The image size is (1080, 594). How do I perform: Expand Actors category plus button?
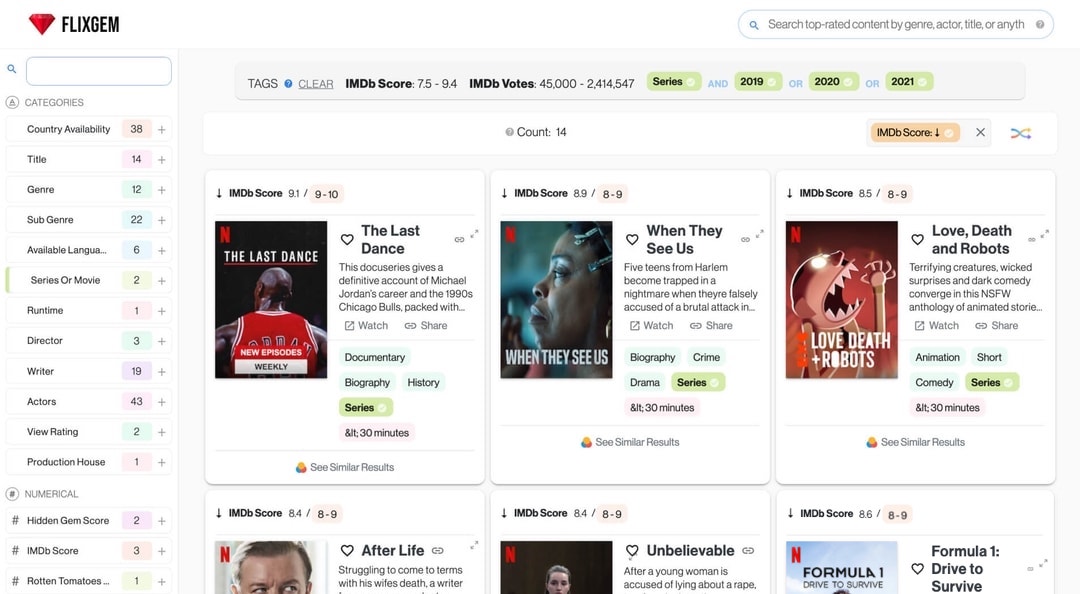coord(161,402)
